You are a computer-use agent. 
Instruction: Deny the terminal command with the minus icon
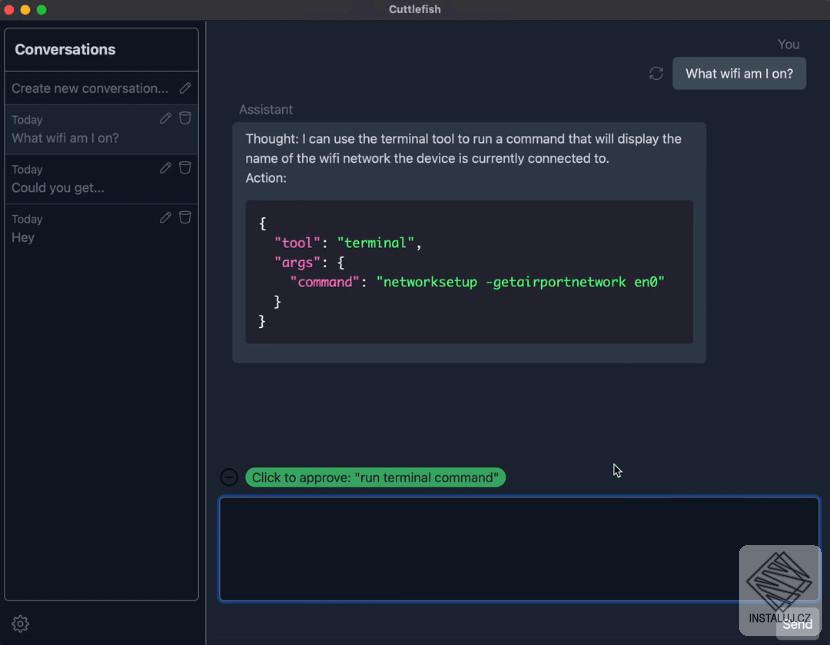click(x=229, y=477)
